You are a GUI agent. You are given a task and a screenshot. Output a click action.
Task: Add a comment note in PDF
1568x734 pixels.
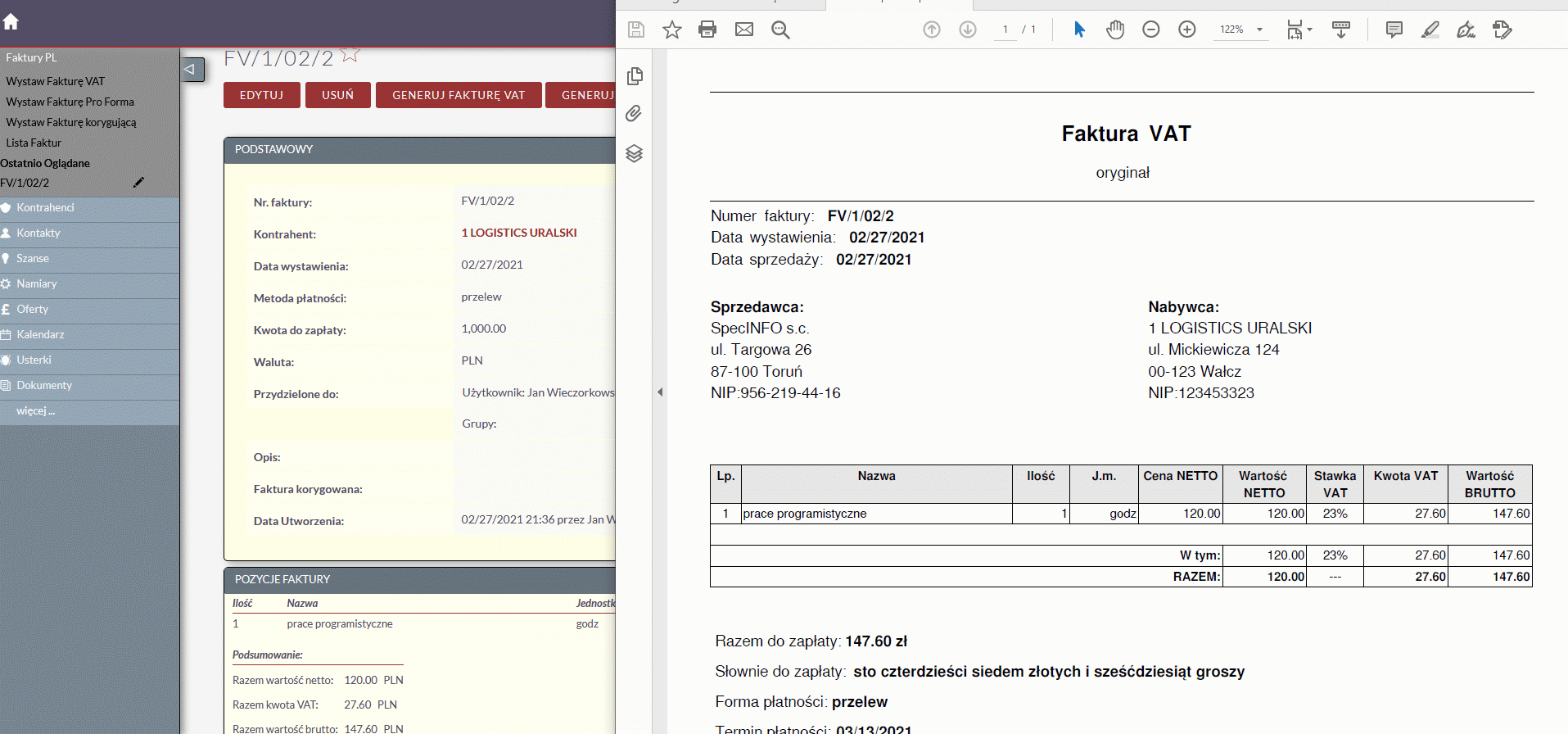coord(1394,29)
